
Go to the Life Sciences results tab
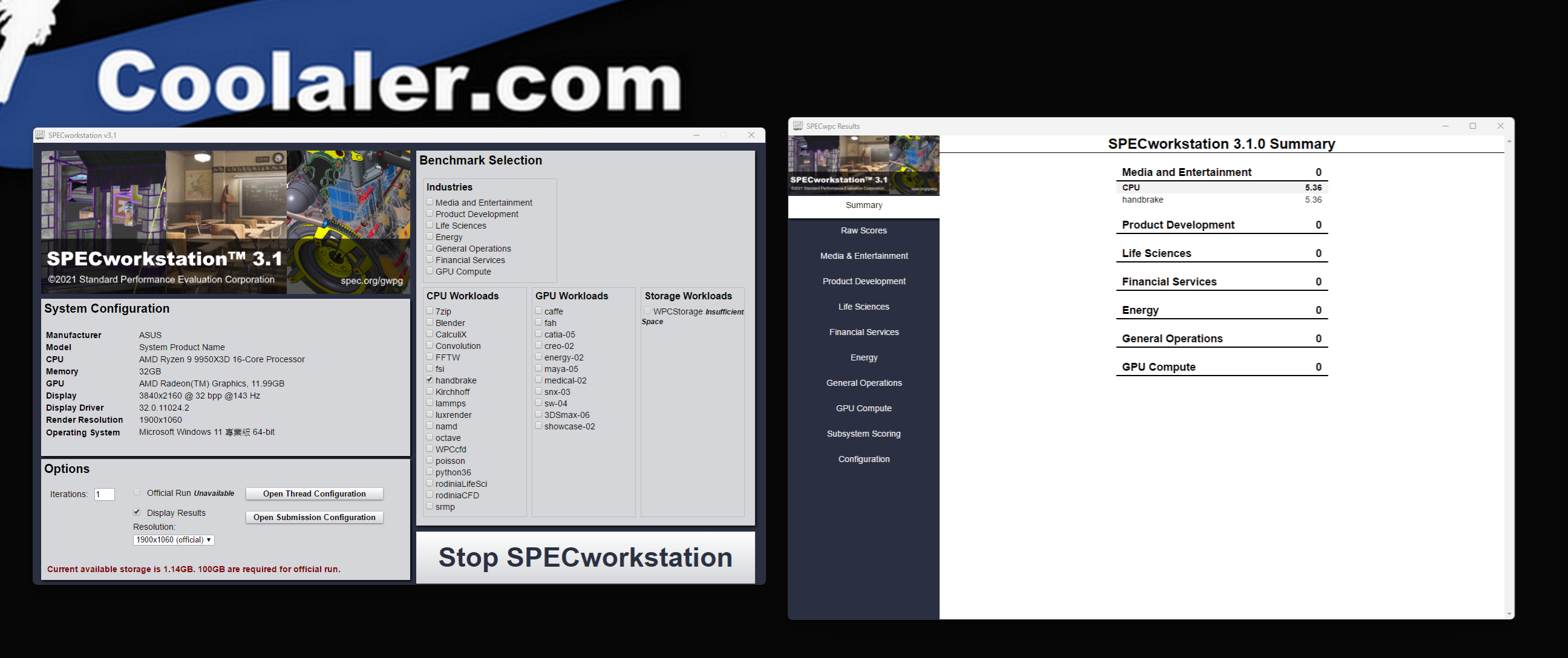(x=864, y=307)
